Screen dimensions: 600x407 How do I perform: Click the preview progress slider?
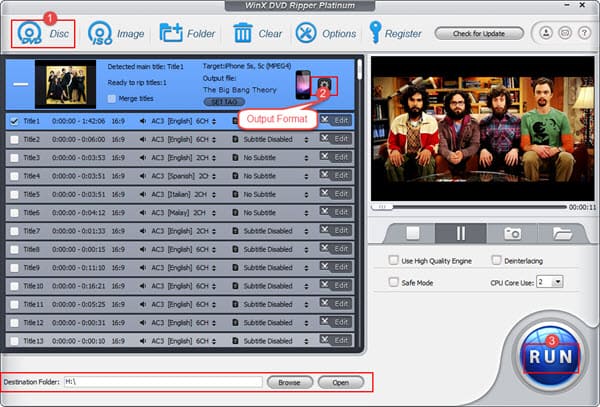point(469,207)
